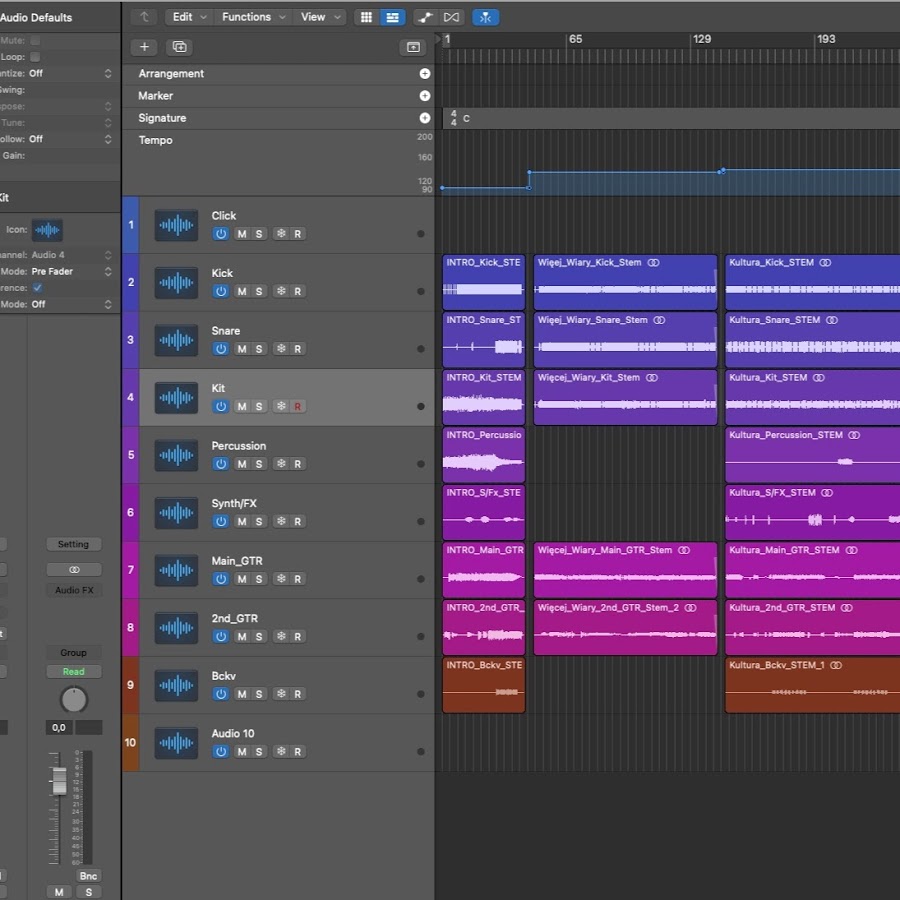
Task: Open the View menu
Action: pos(320,17)
